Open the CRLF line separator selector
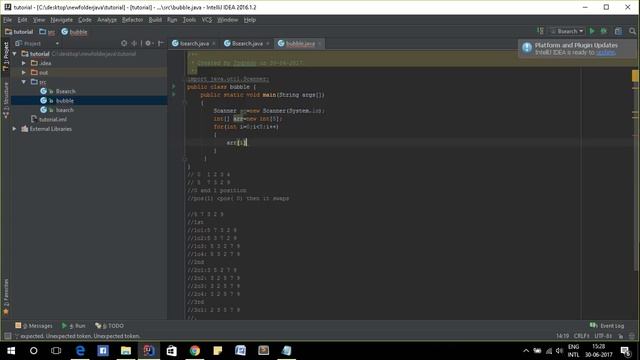 (x=581, y=336)
